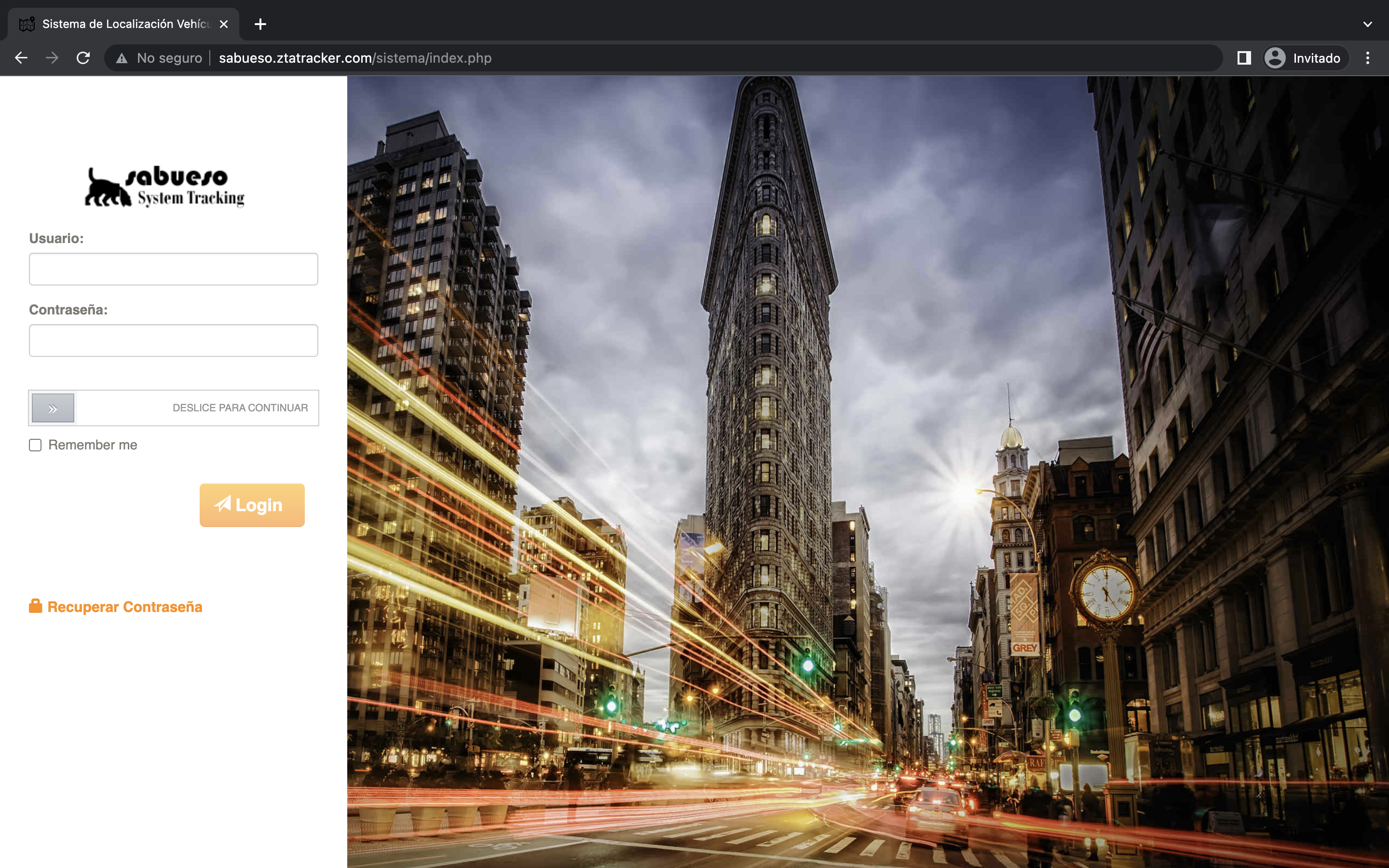
Task: Close the Sistema de Localización tab
Action: 224,24
